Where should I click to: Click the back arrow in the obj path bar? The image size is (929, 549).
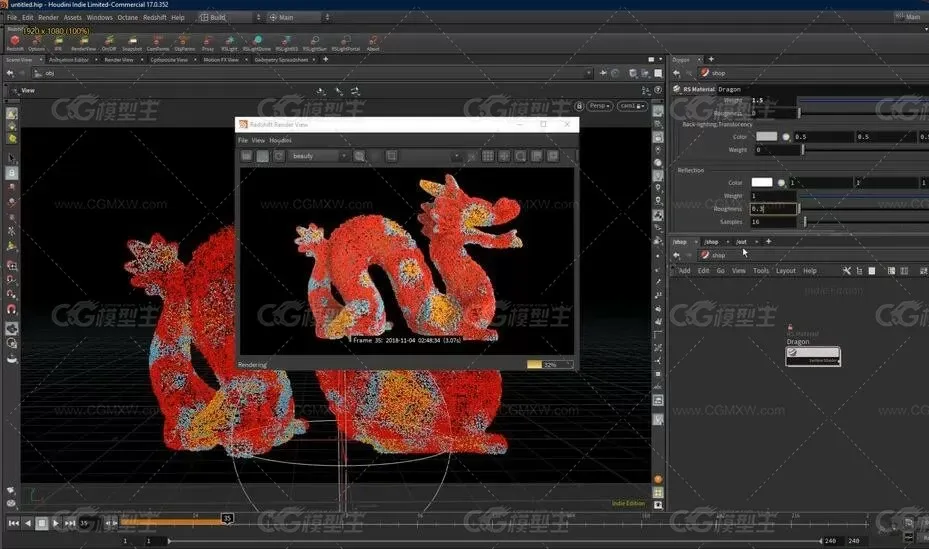click(x=10, y=73)
